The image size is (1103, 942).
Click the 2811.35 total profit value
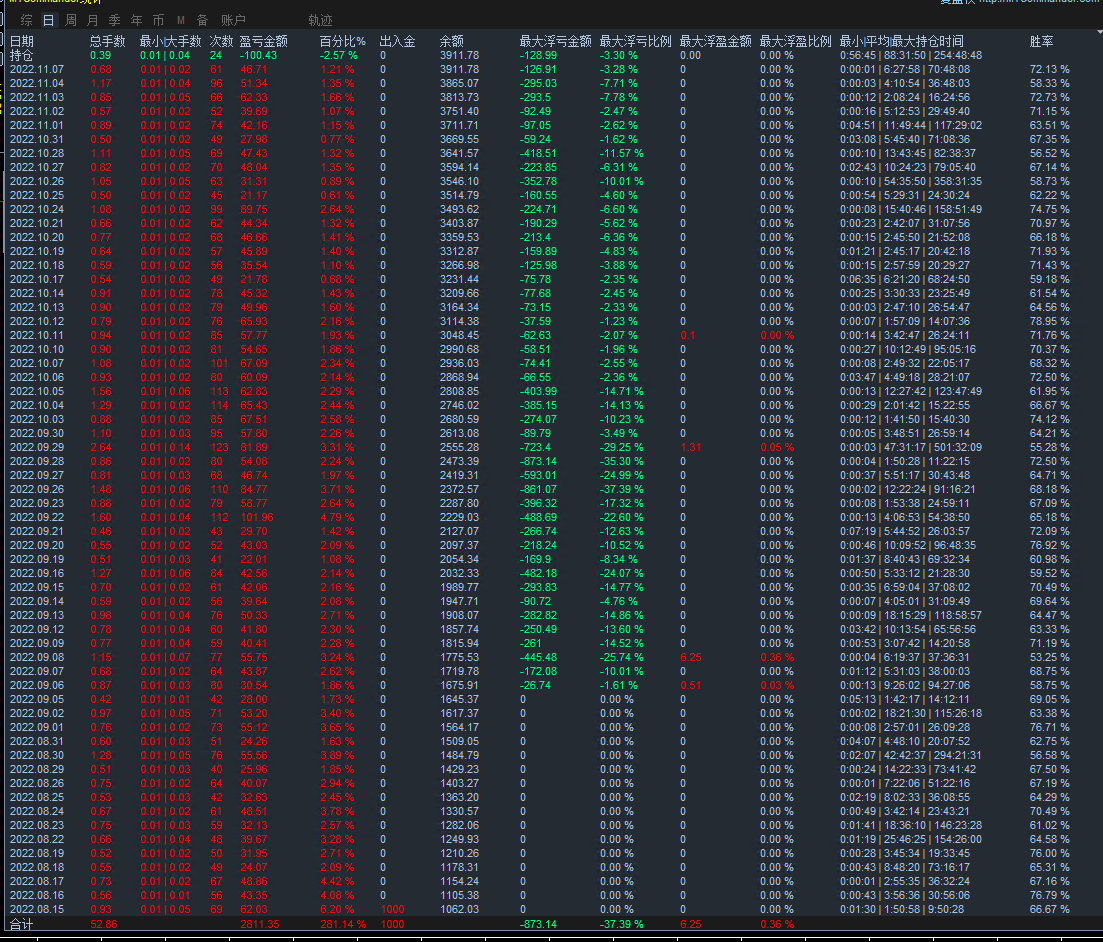(260, 924)
